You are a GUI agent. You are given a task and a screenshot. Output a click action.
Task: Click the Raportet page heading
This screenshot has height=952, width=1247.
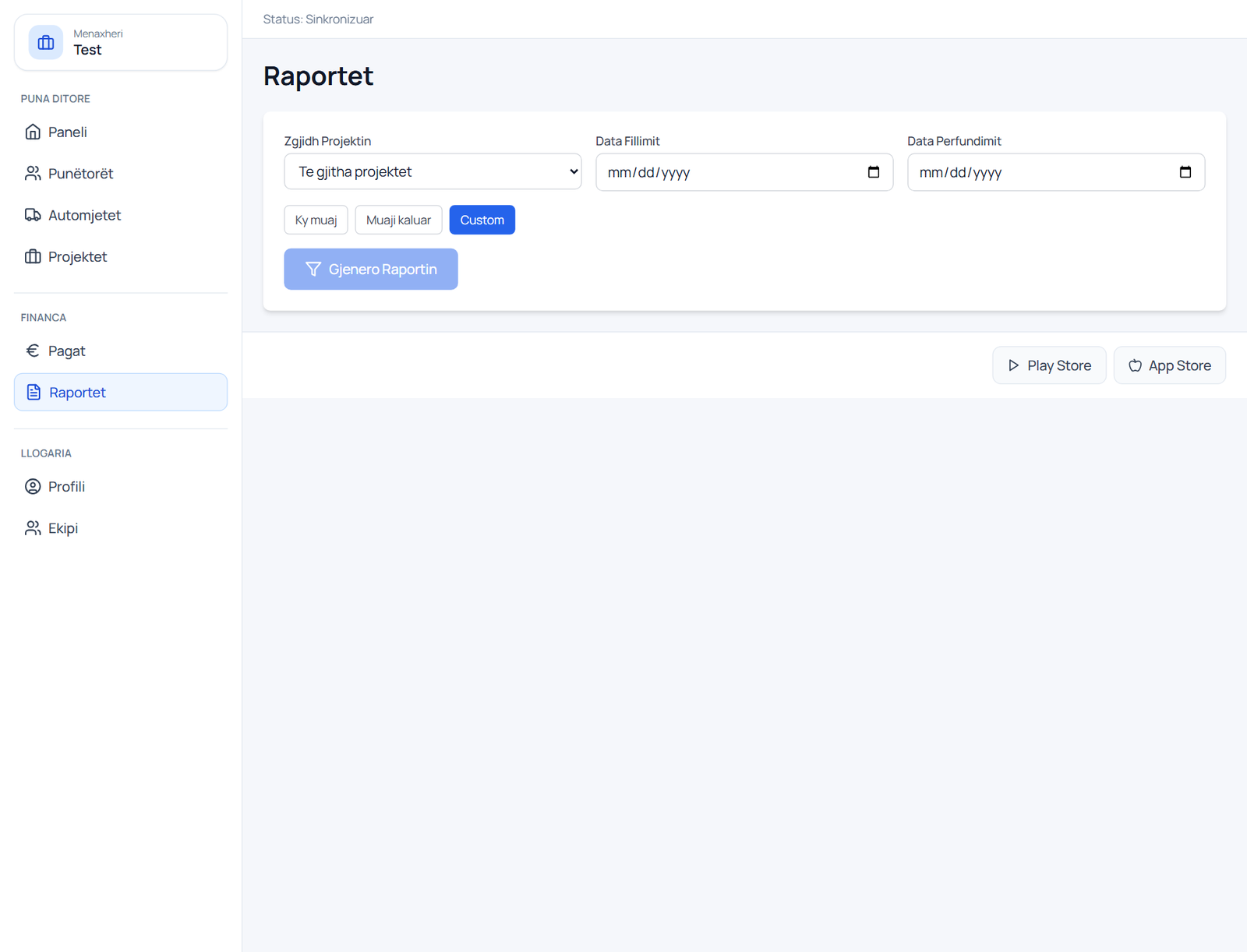[318, 76]
